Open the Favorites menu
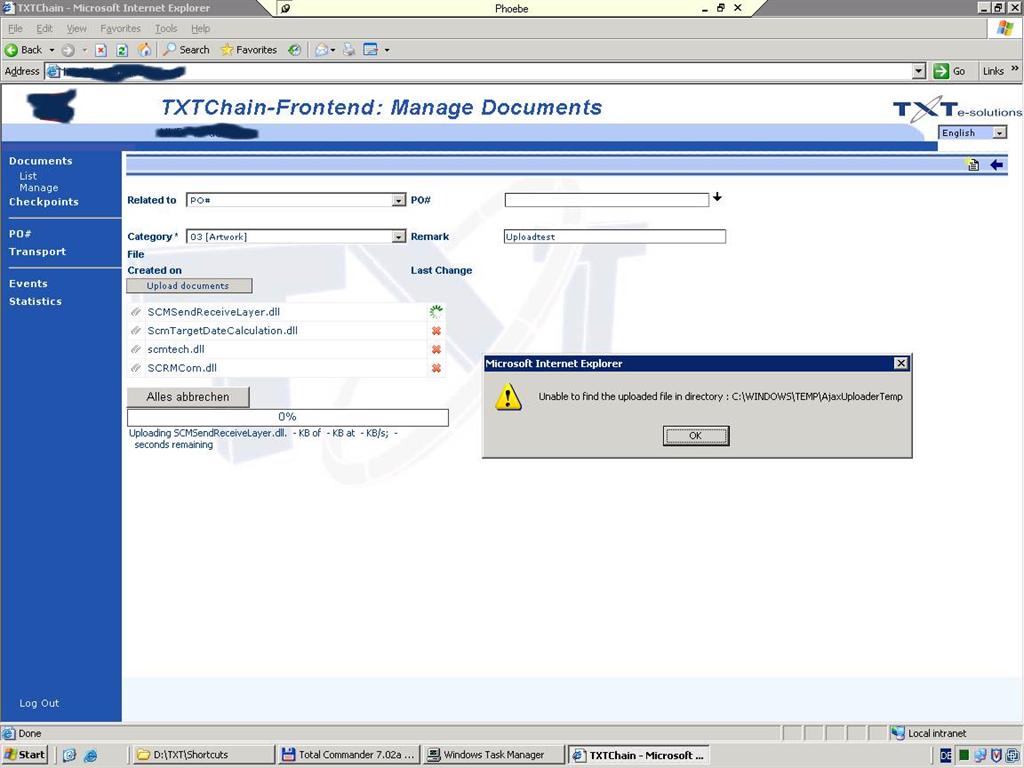Screen dimensions: 1024x768 [x=120, y=29]
